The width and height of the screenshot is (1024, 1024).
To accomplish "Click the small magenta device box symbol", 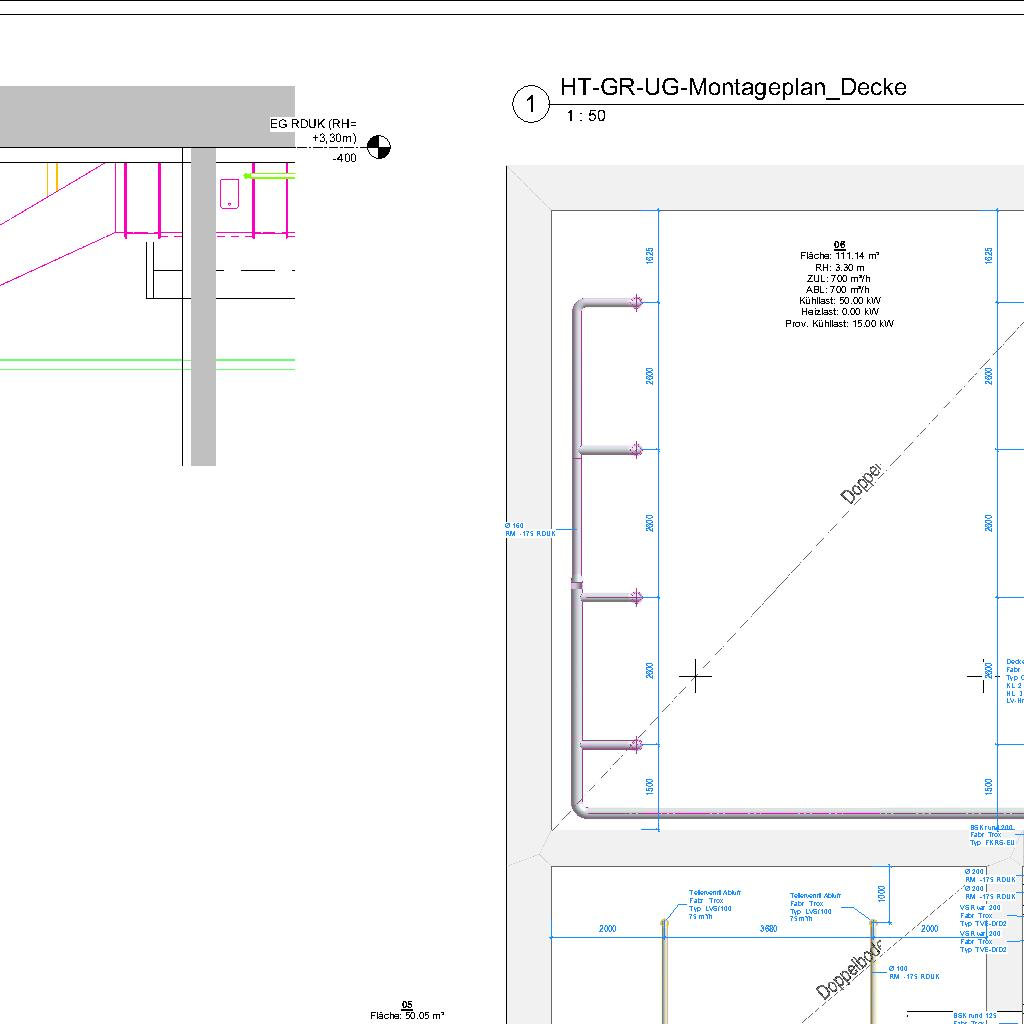I will [229, 193].
